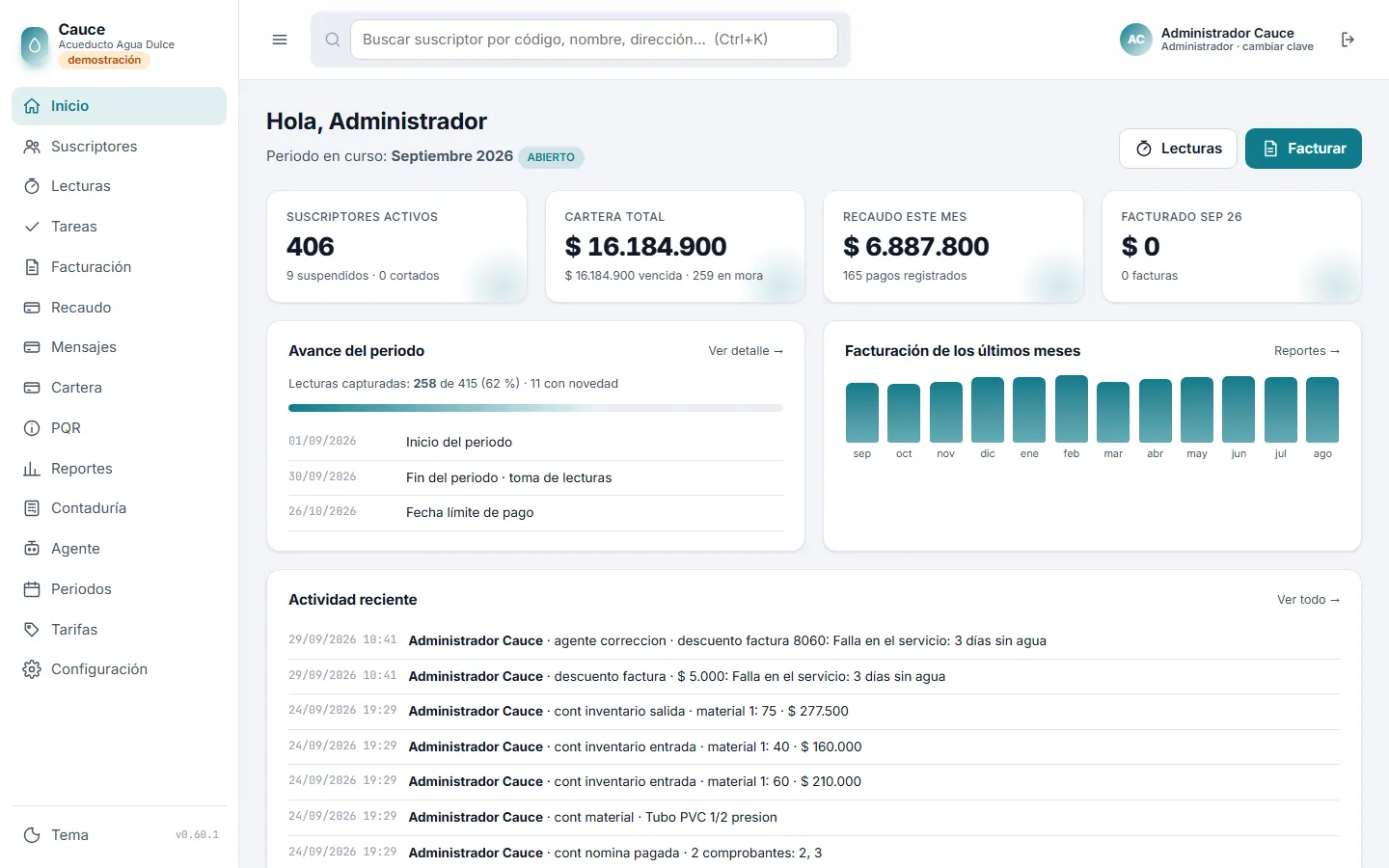1389x868 pixels.
Task: Follow the Reportes link above the chart
Action: tap(1307, 351)
